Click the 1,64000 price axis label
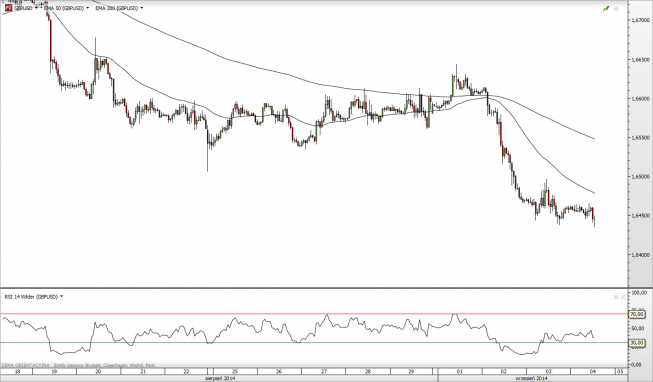 tap(640, 255)
